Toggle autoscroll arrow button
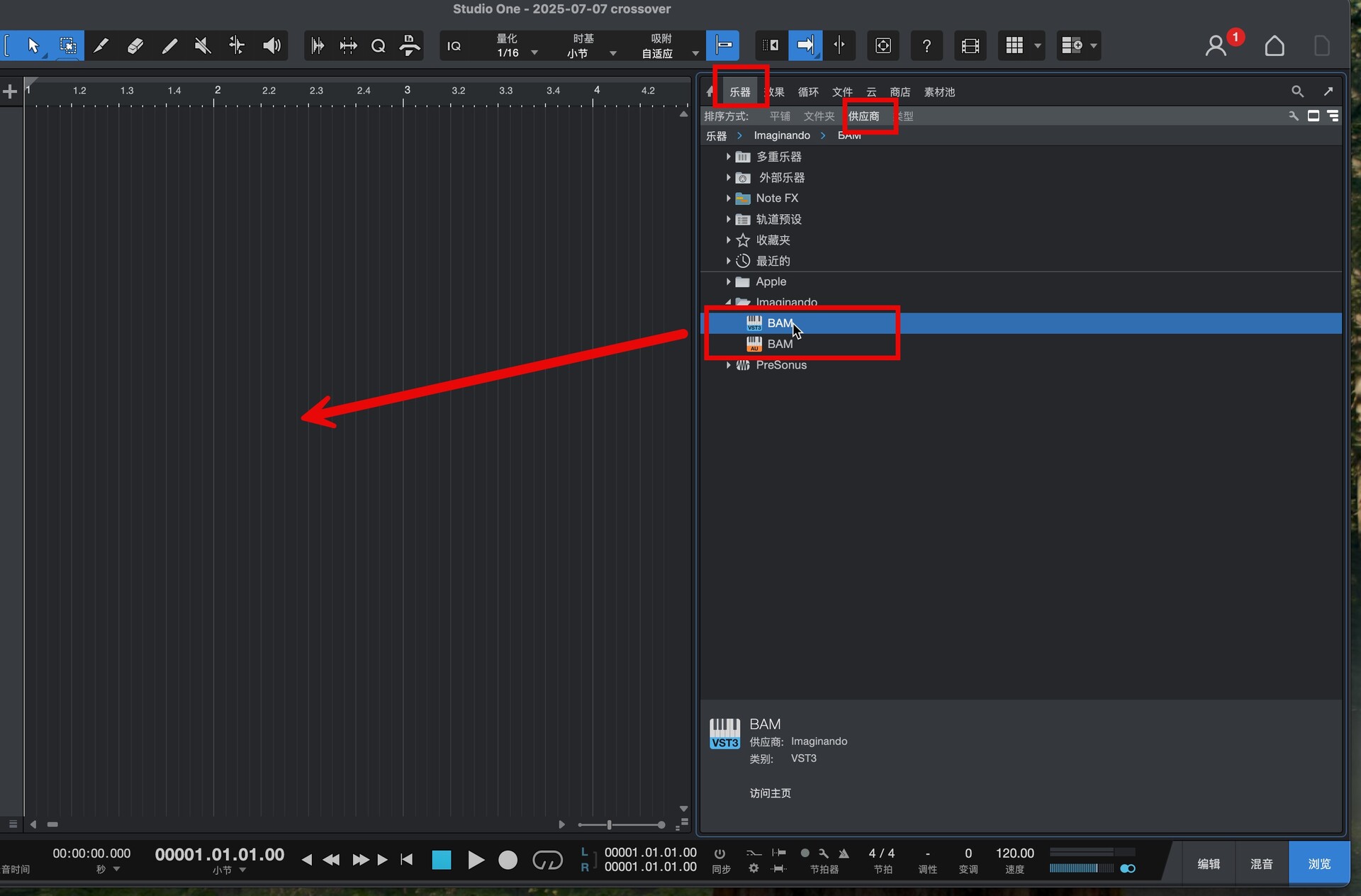This screenshot has height=896, width=1361. 805,46
